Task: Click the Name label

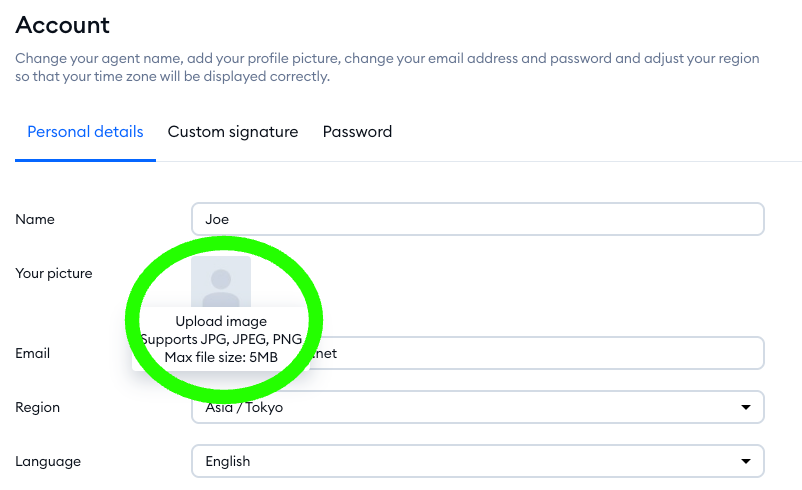Action: [x=35, y=219]
